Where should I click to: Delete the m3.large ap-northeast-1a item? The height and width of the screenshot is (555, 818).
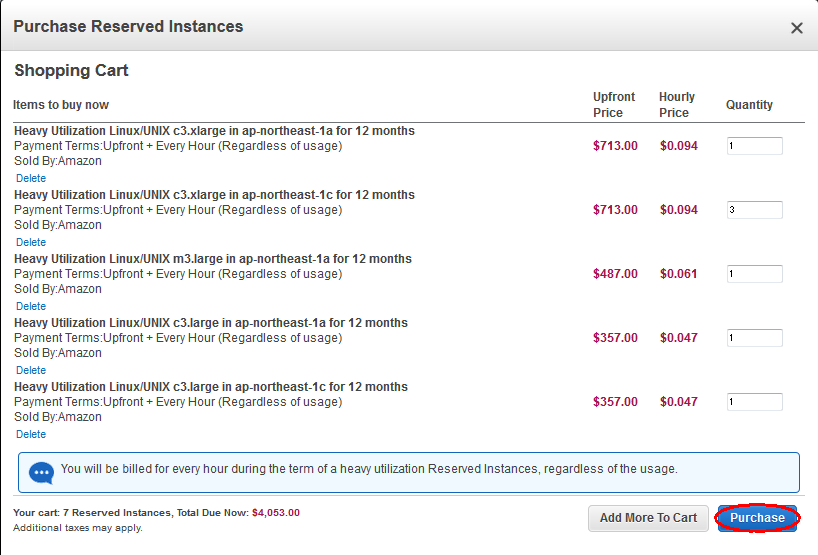pyautogui.click(x=31, y=306)
